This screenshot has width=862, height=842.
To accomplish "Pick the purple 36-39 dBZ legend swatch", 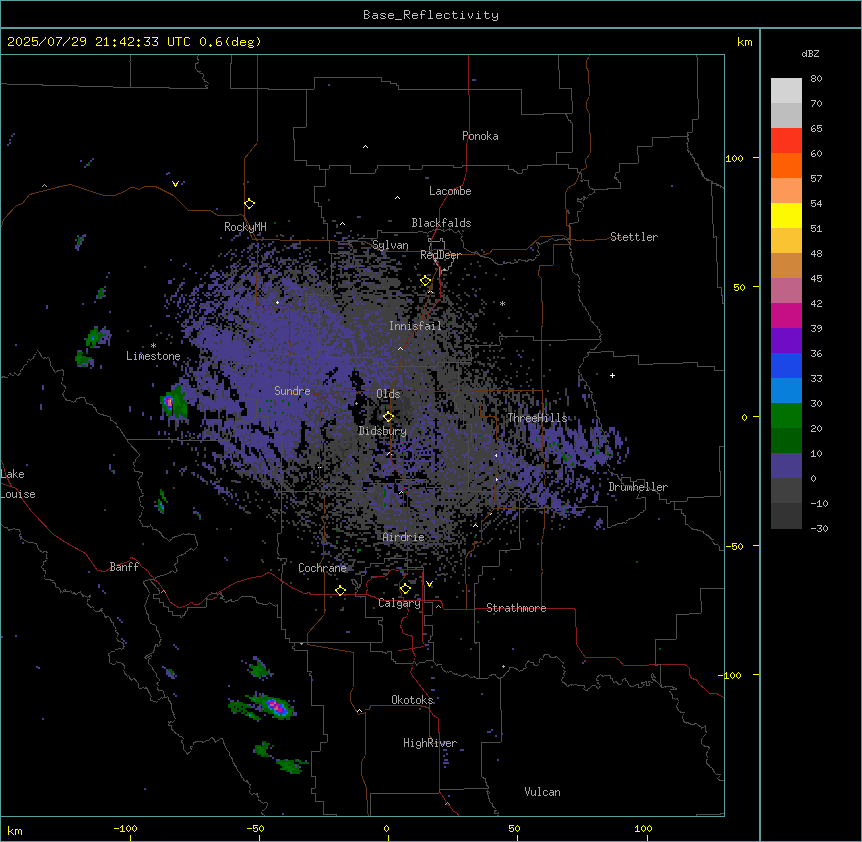I will click(786, 341).
